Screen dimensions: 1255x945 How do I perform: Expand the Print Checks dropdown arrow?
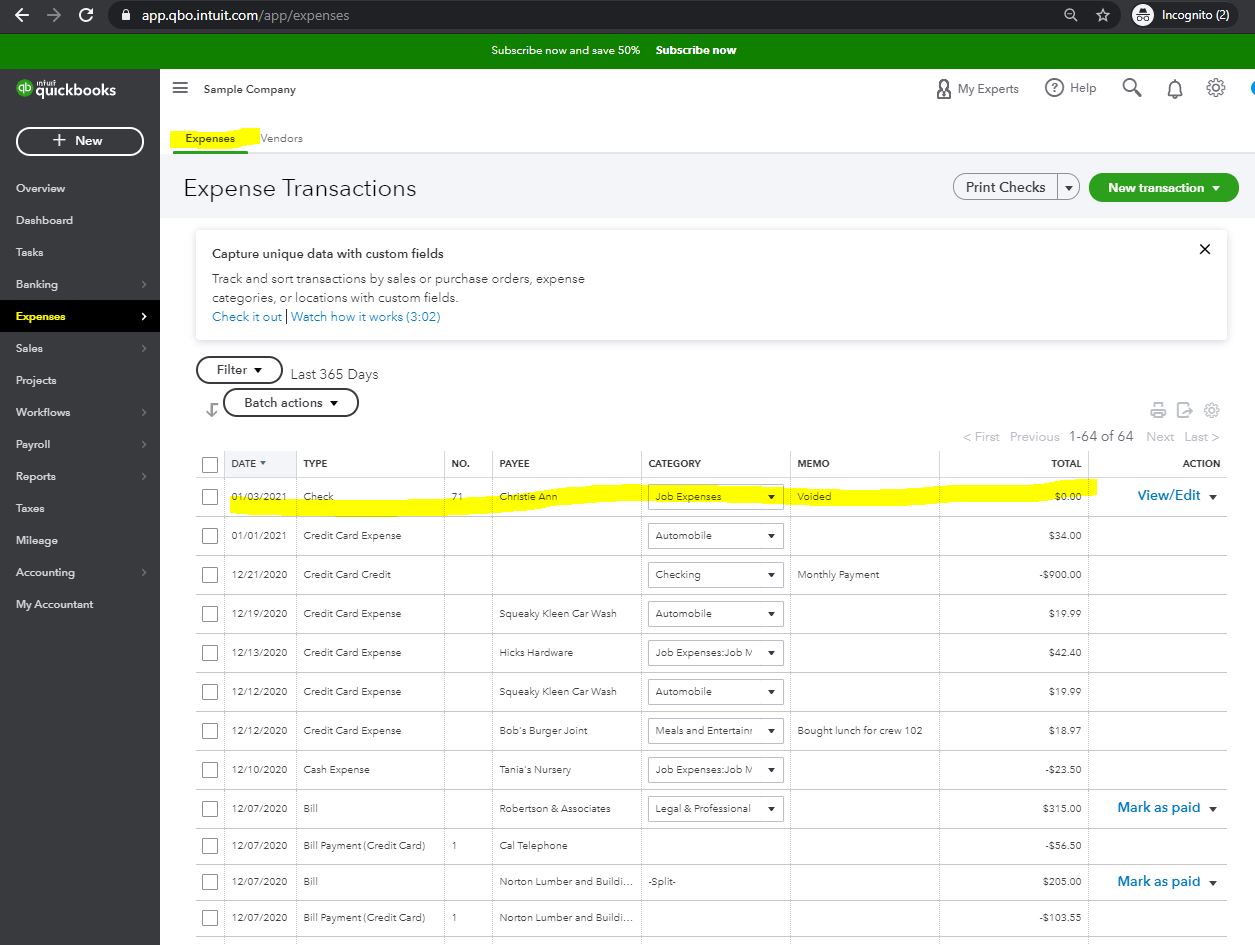tap(1068, 186)
